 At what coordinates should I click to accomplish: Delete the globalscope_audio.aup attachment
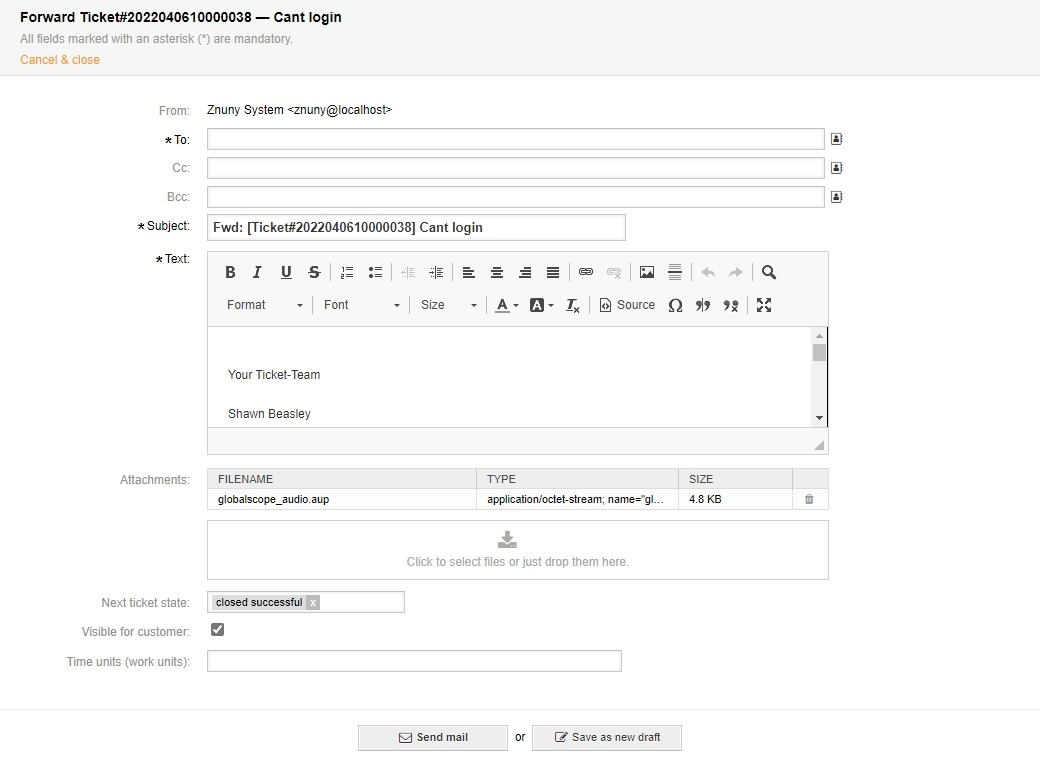click(x=809, y=499)
